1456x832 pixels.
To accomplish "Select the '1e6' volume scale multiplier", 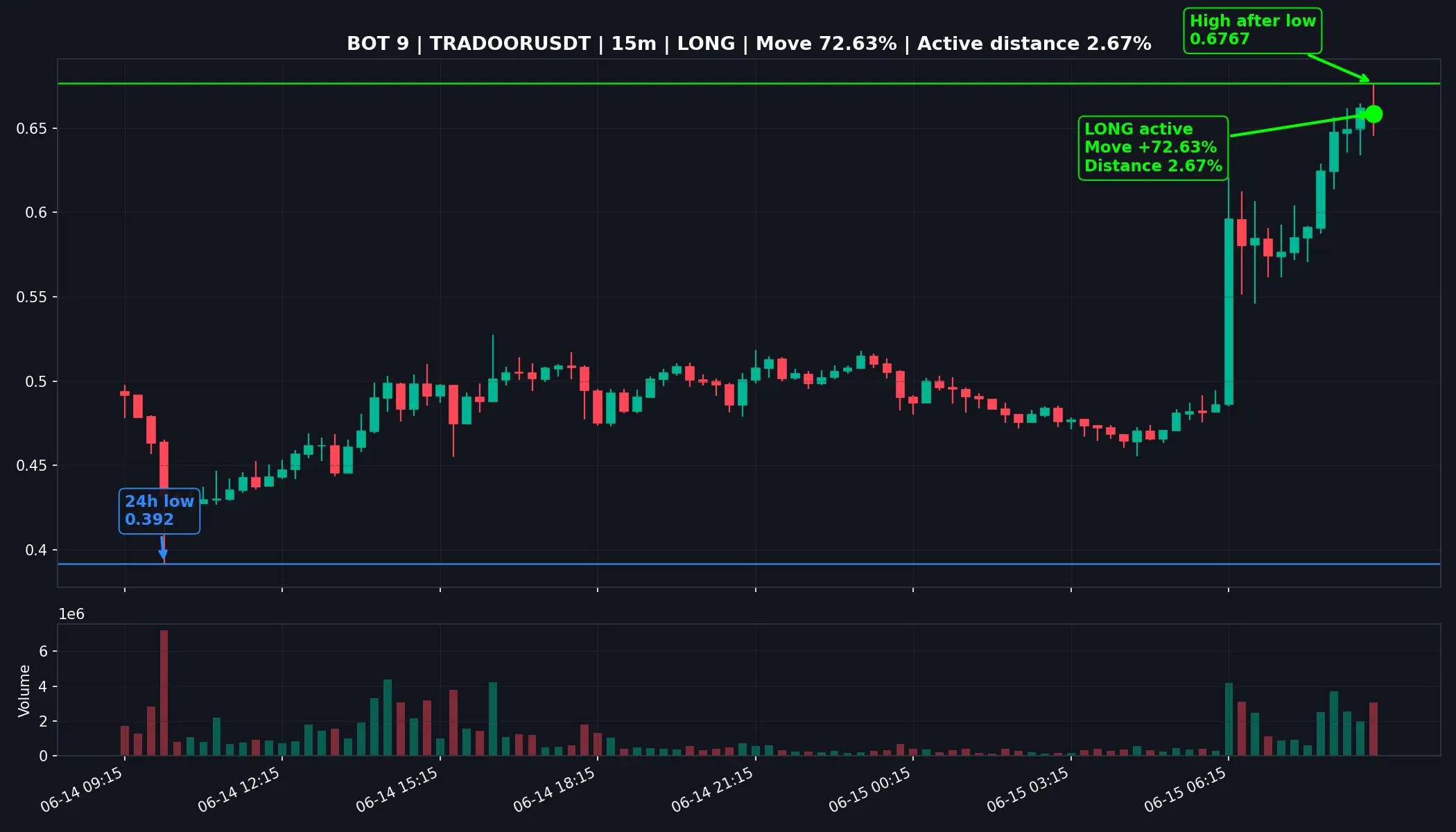I will pos(71,614).
